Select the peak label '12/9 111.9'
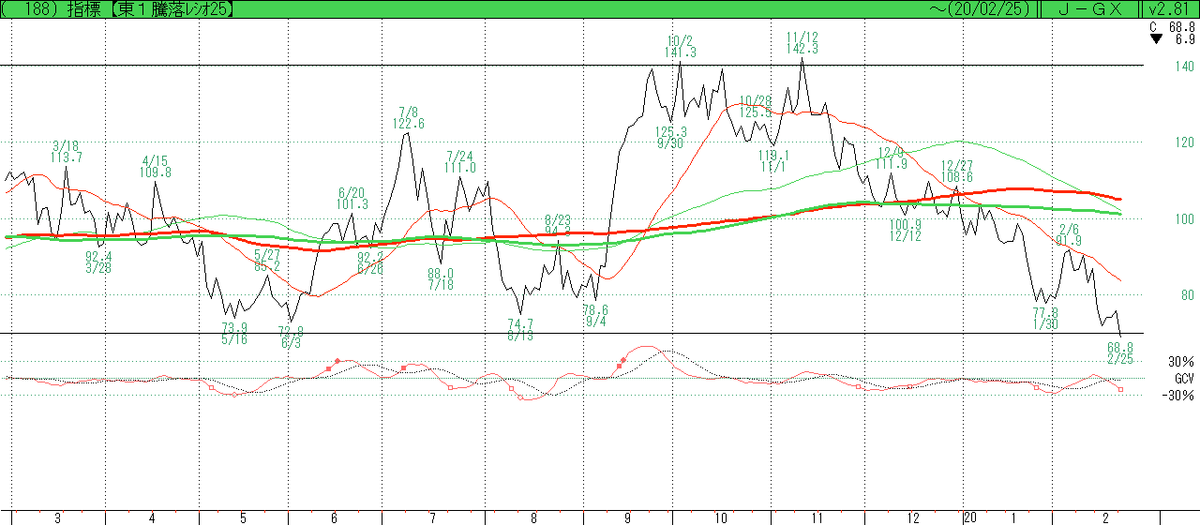 [x=890, y=158]
